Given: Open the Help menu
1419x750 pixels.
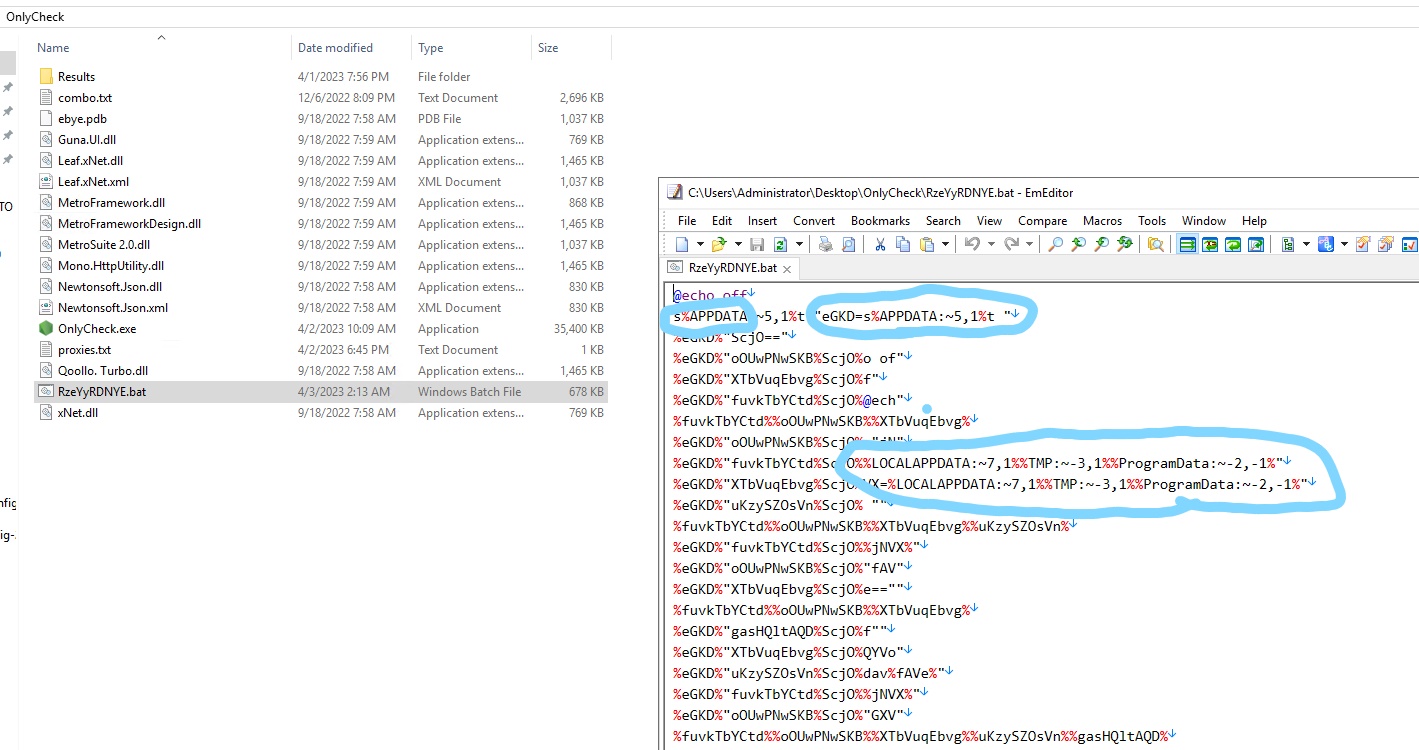Looking at the screenshot, I should coord(1254,220).
